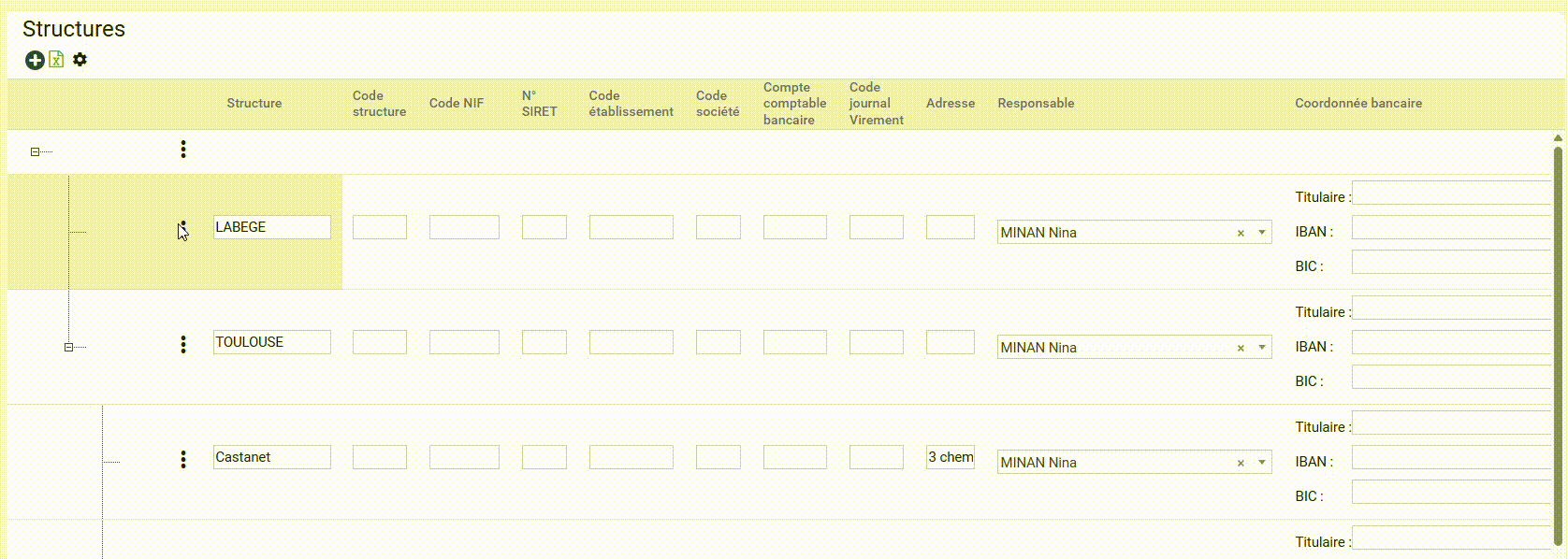Clear Responsable in the LABEGE row
Viewport: 1568px width, 559px height.
tap(1241, 233)
